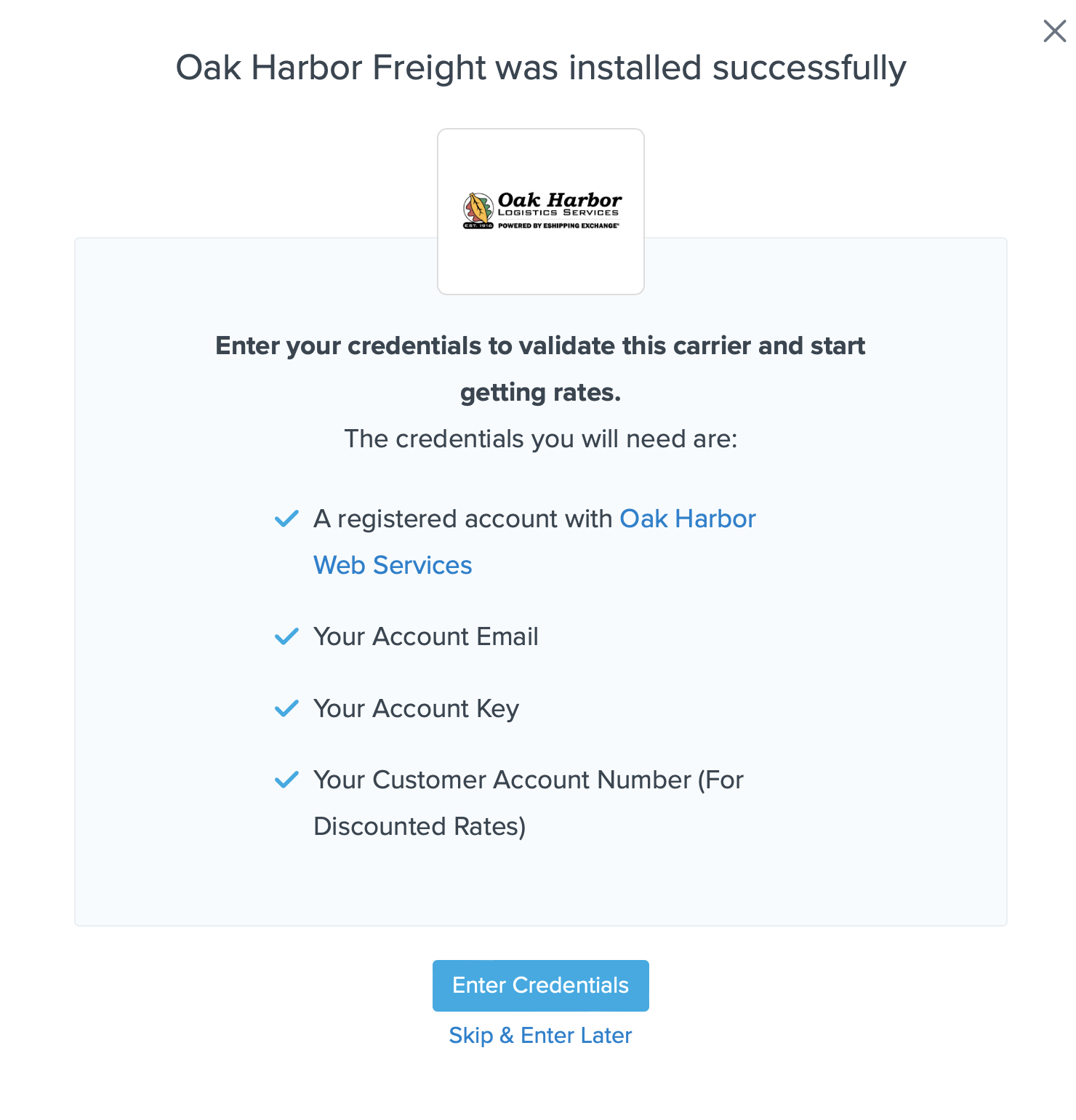Close the installation success dialog

click(1054, 31)
